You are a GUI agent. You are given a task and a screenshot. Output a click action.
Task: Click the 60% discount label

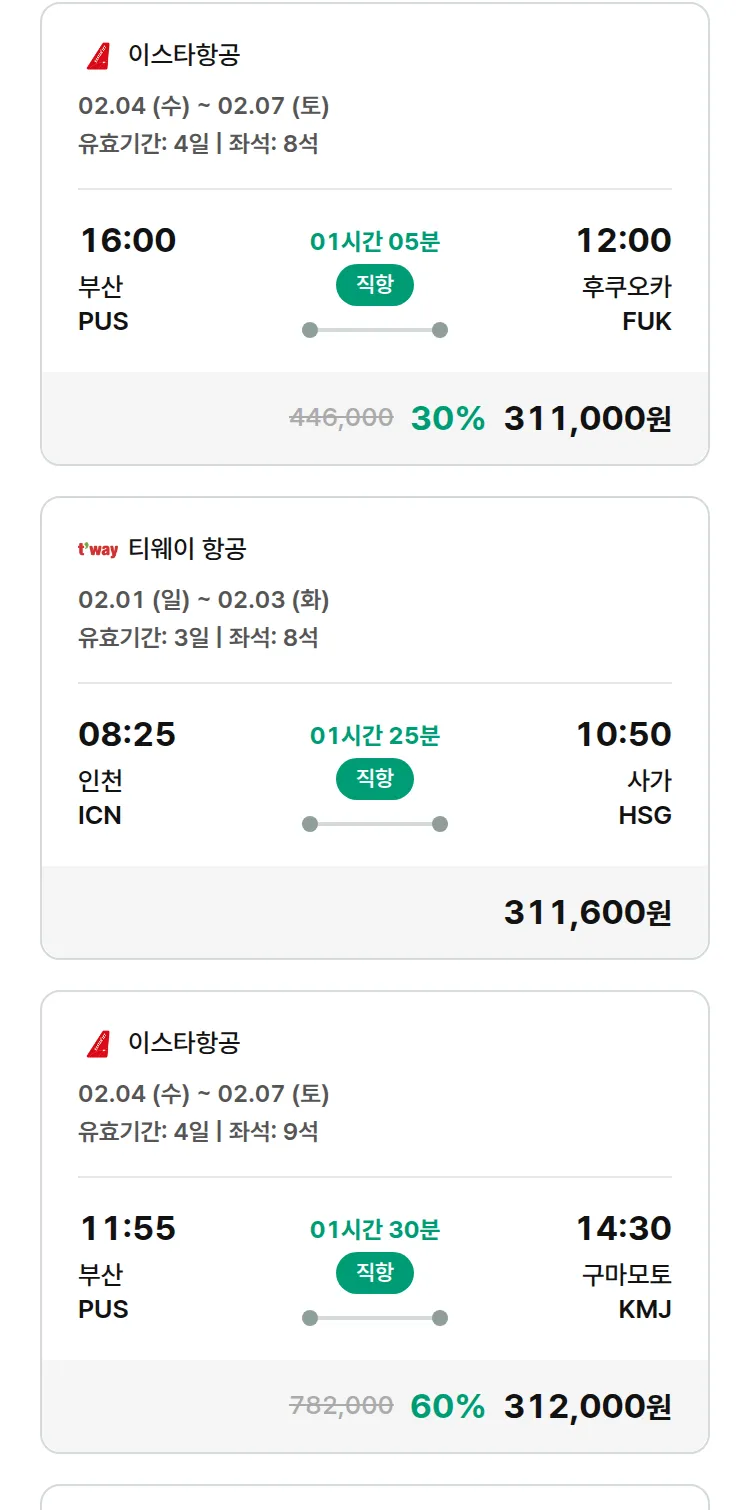point(447,1406)
